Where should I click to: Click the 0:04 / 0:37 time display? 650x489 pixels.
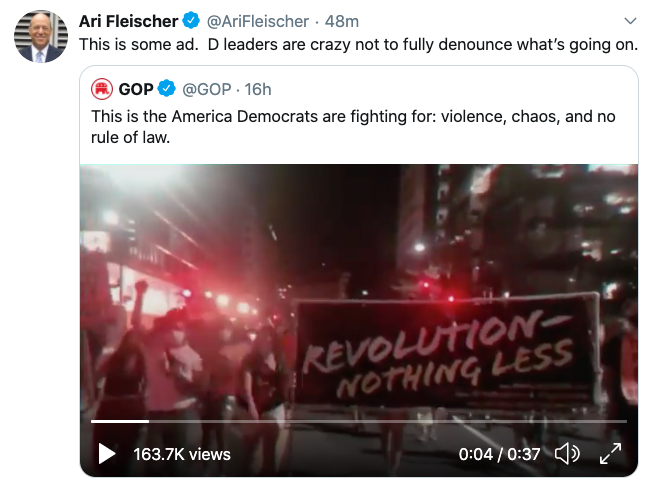click(x=499, y=454)
